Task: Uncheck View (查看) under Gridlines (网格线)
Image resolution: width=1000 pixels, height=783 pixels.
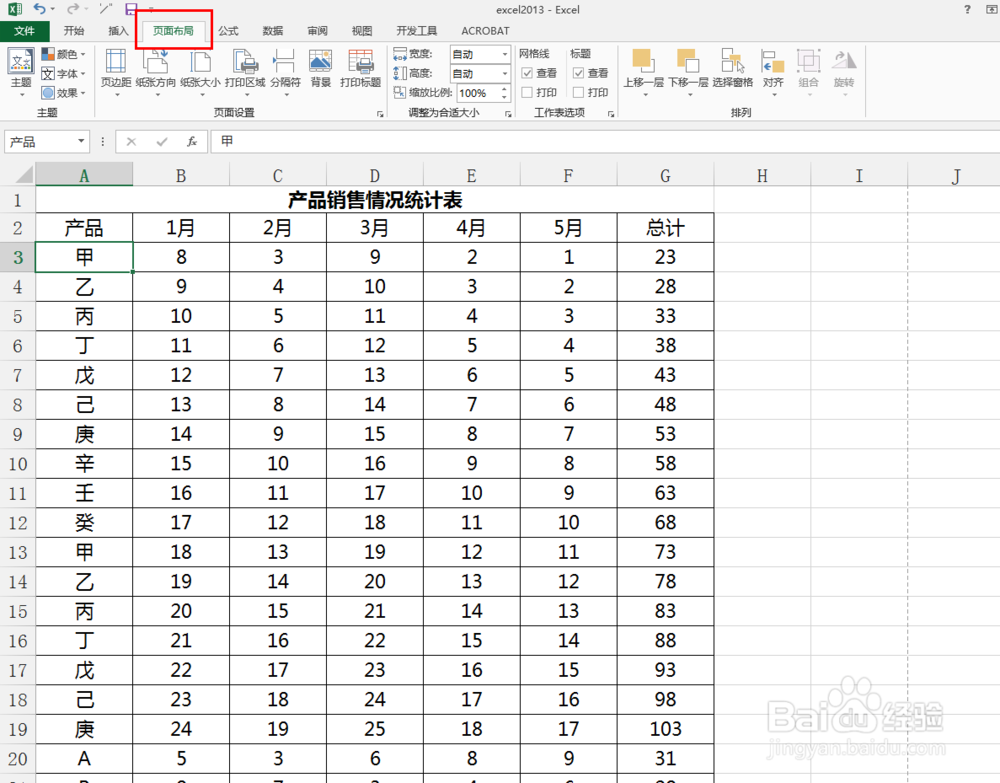Action: coord(528,72)
